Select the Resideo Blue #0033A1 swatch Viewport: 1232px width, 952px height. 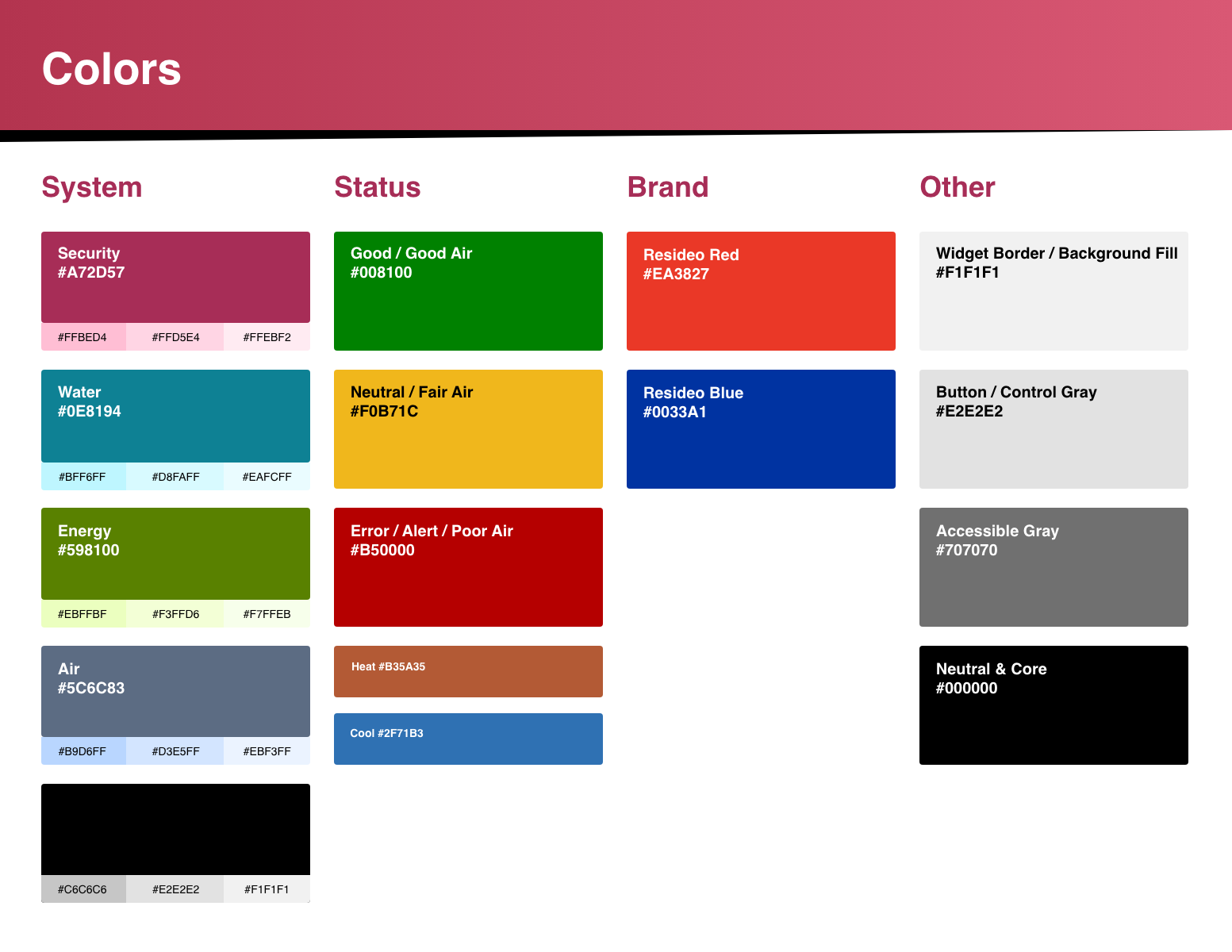[761, 429]
